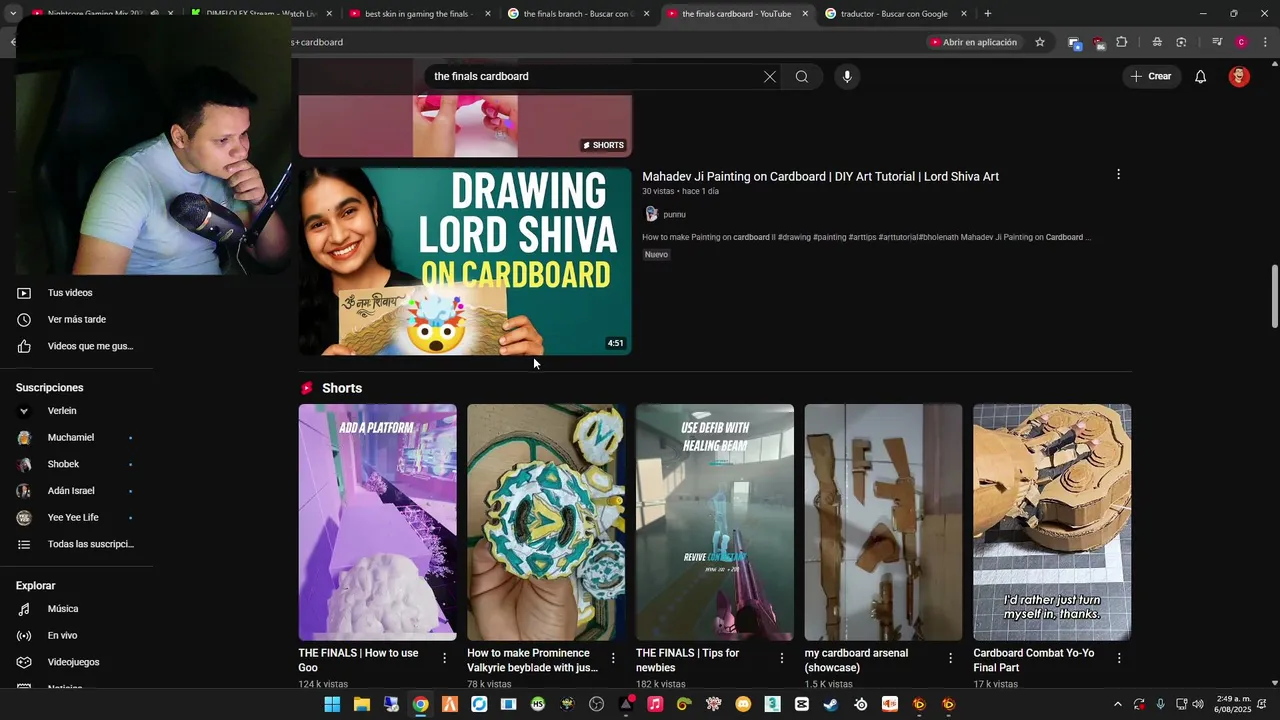Open Steam from the taskbar
The height and width of the screenshot is (720, 1280).
tap(831, 704)
